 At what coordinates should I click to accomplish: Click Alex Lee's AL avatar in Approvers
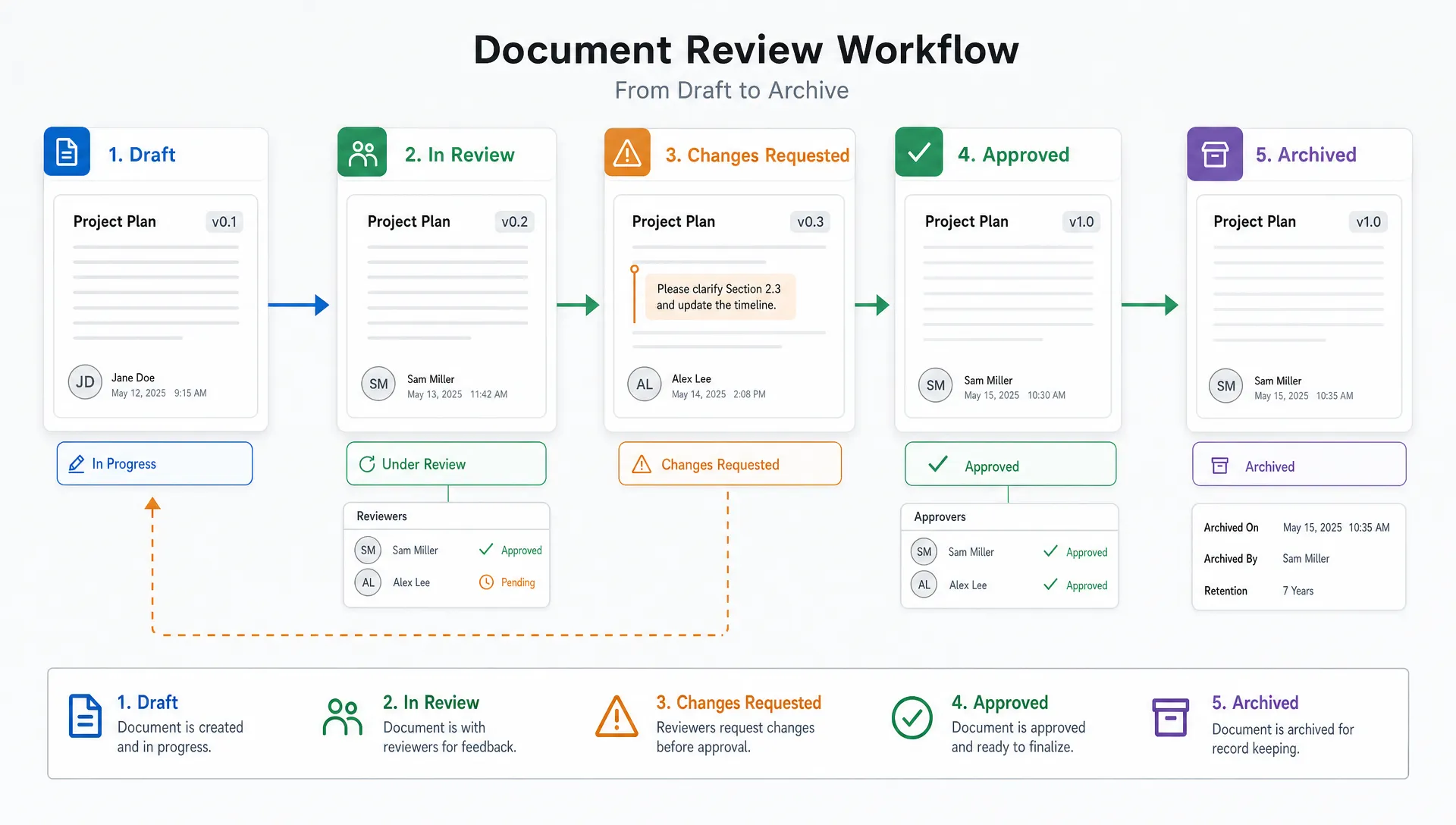pos(924,585)
